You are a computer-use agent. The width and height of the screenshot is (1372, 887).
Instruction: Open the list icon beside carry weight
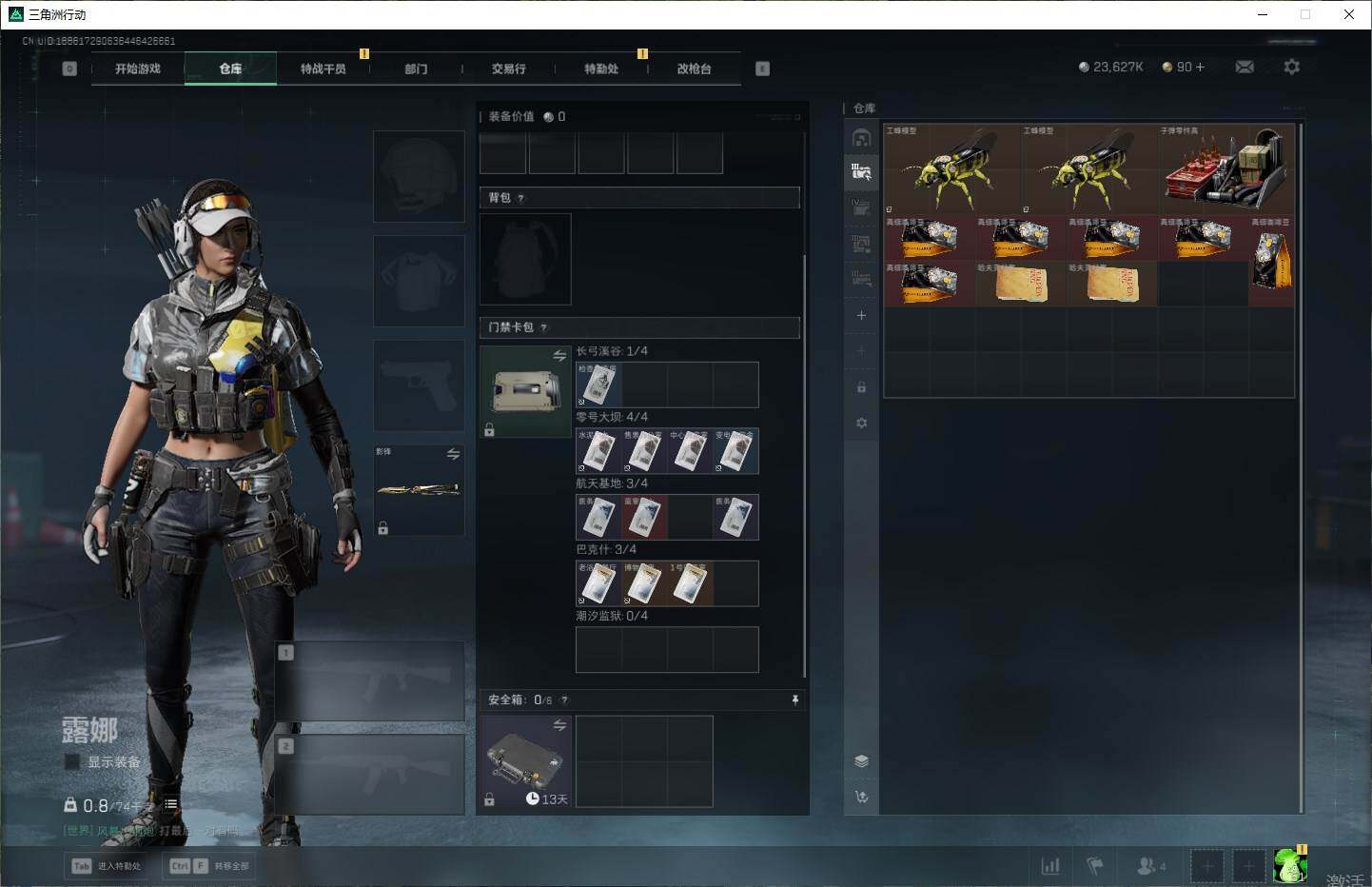pyautogui.click(x=171, y=804)
